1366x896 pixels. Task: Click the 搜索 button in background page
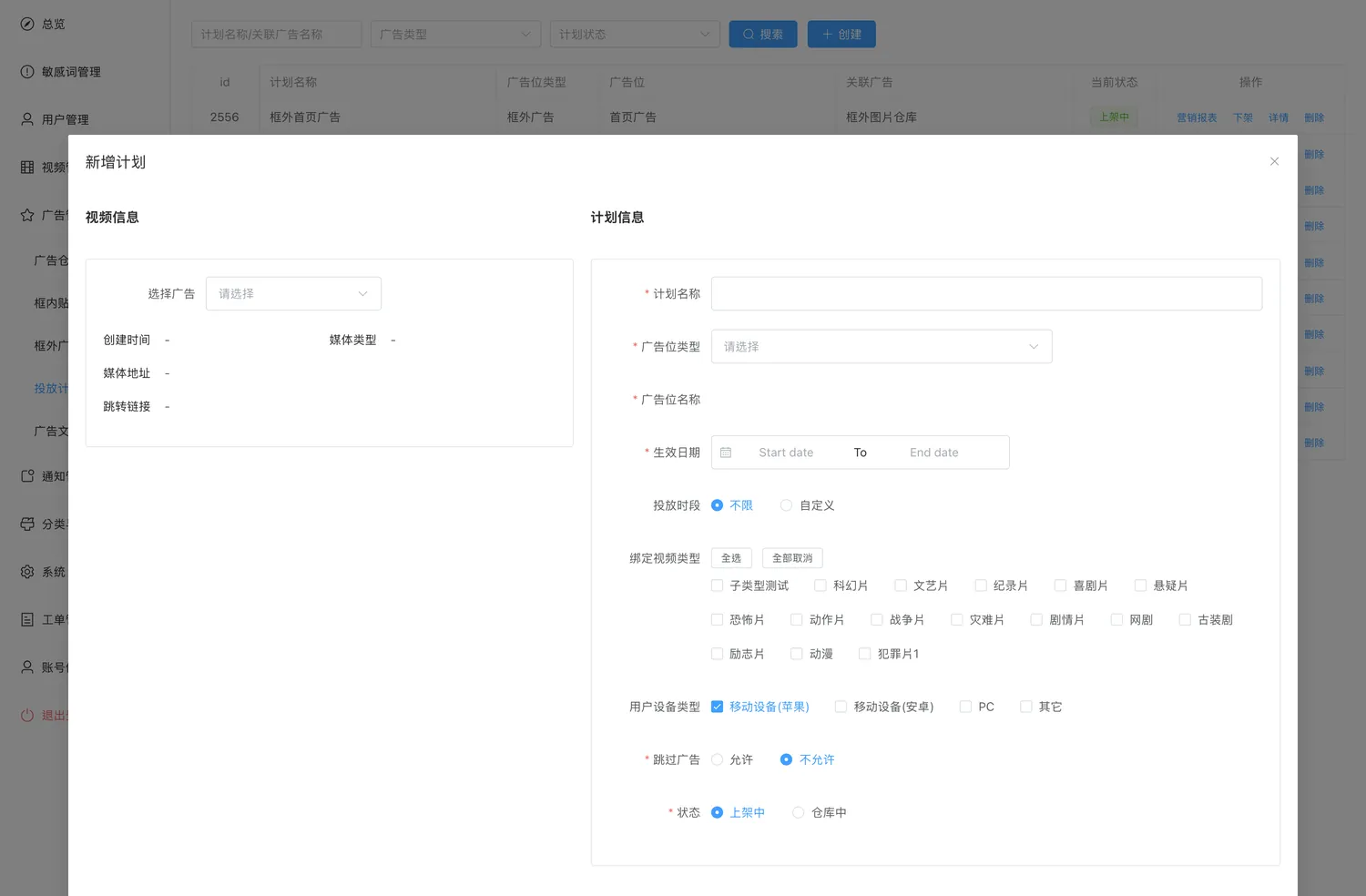click(763, 35)
